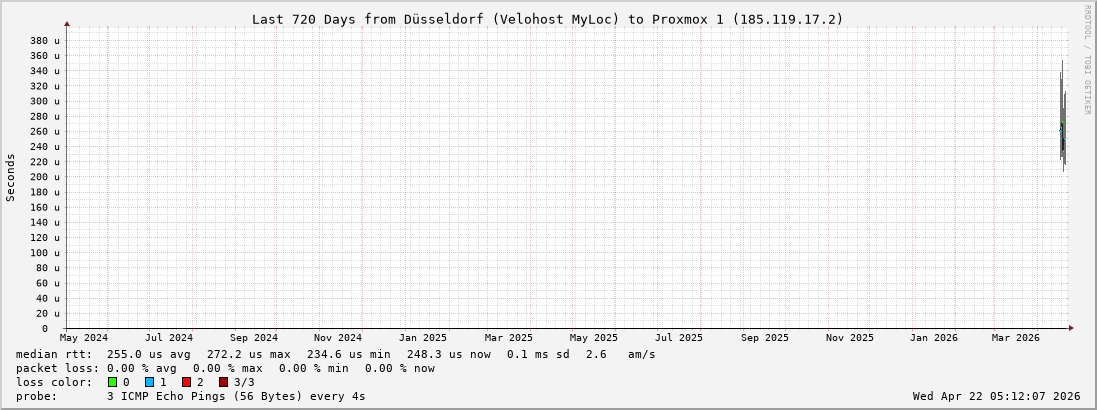Select the "Sep 2025" x-axis date label
This screenshot has width=1097, height=410.
tap(765, 338)
